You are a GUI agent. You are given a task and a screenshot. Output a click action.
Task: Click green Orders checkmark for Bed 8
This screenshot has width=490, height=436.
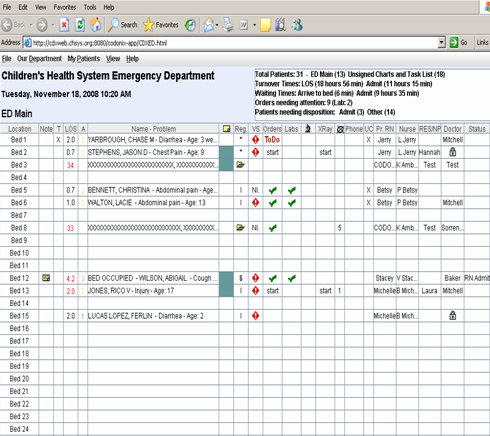(x=273, y=228)
